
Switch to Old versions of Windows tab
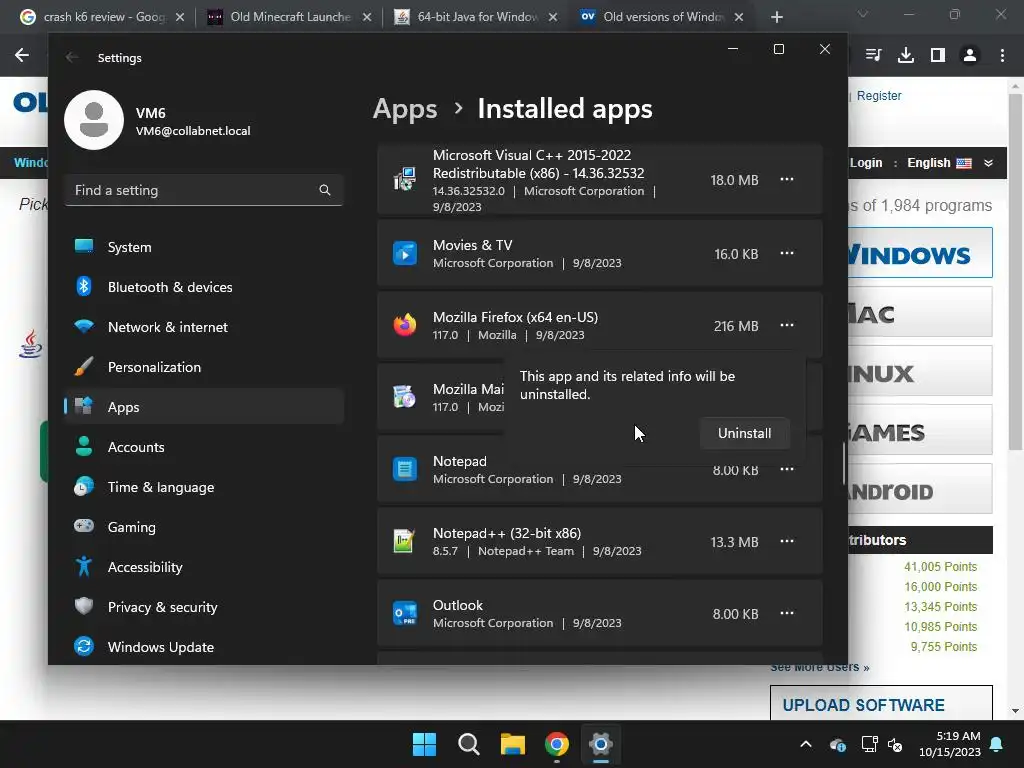click(x=662, y=17)
